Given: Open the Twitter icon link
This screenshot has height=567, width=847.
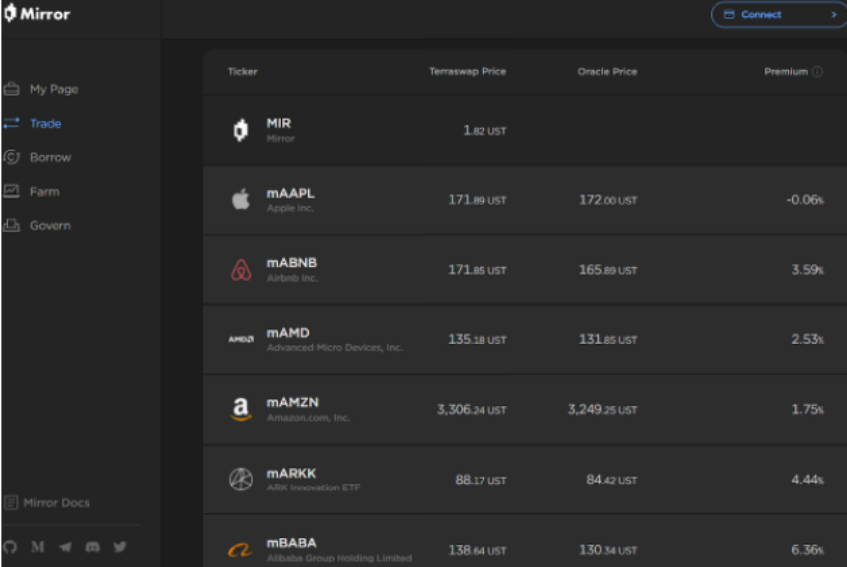Looking at the screenshot, I should 120,547.
